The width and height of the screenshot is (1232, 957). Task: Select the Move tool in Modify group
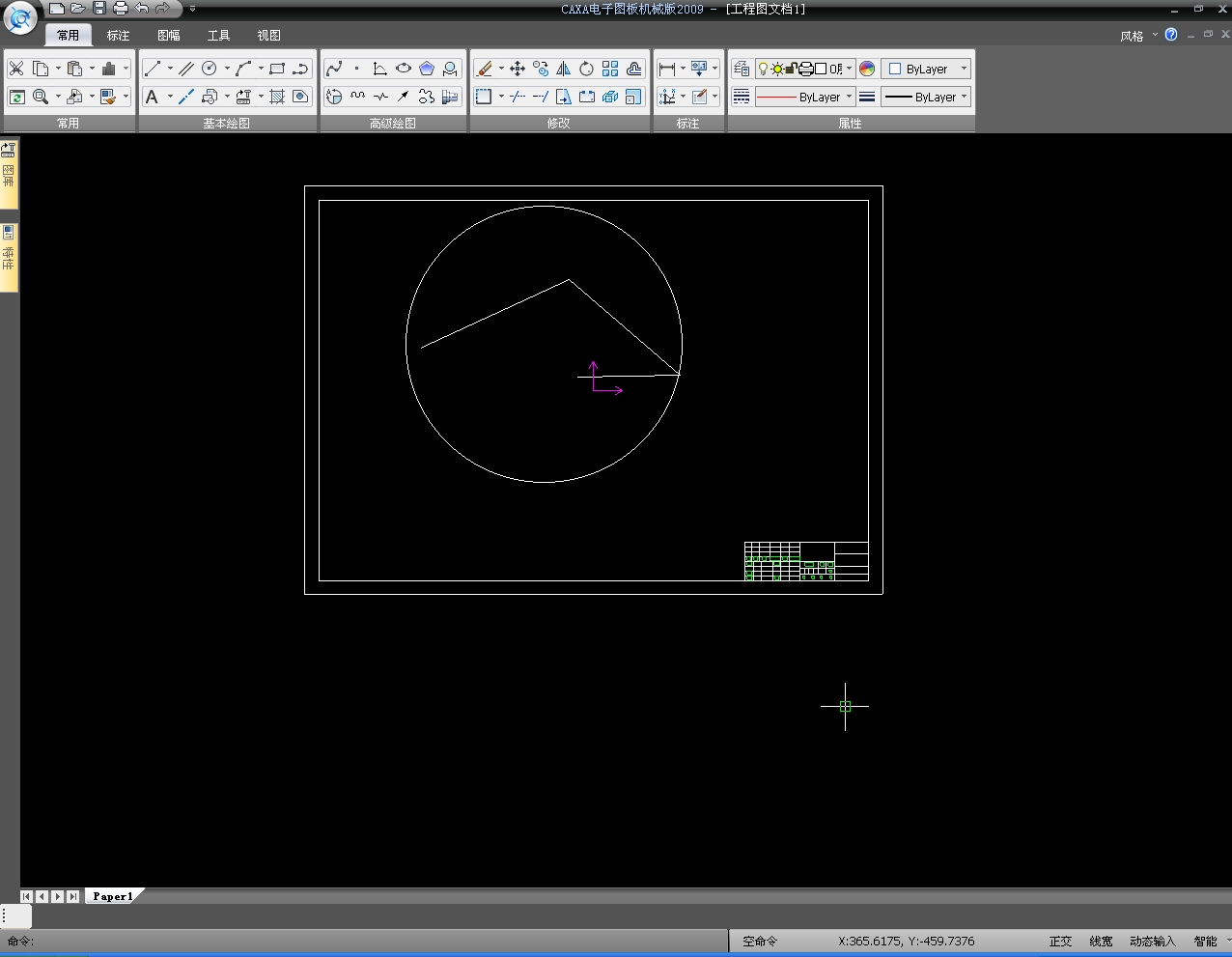(518, 69)
